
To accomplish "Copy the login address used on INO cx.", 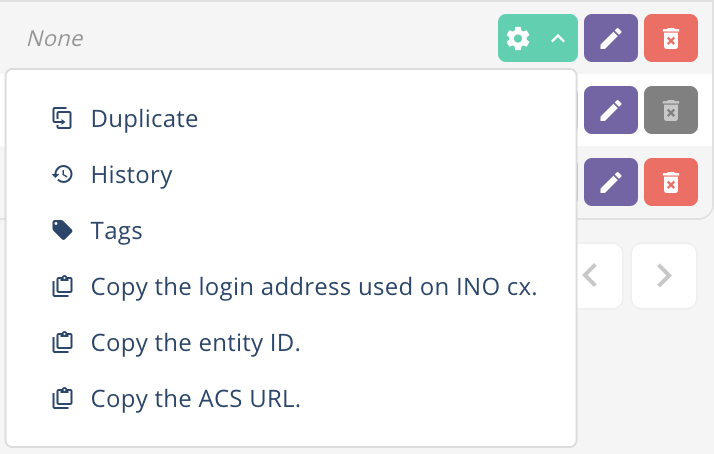I will [314, 287].
